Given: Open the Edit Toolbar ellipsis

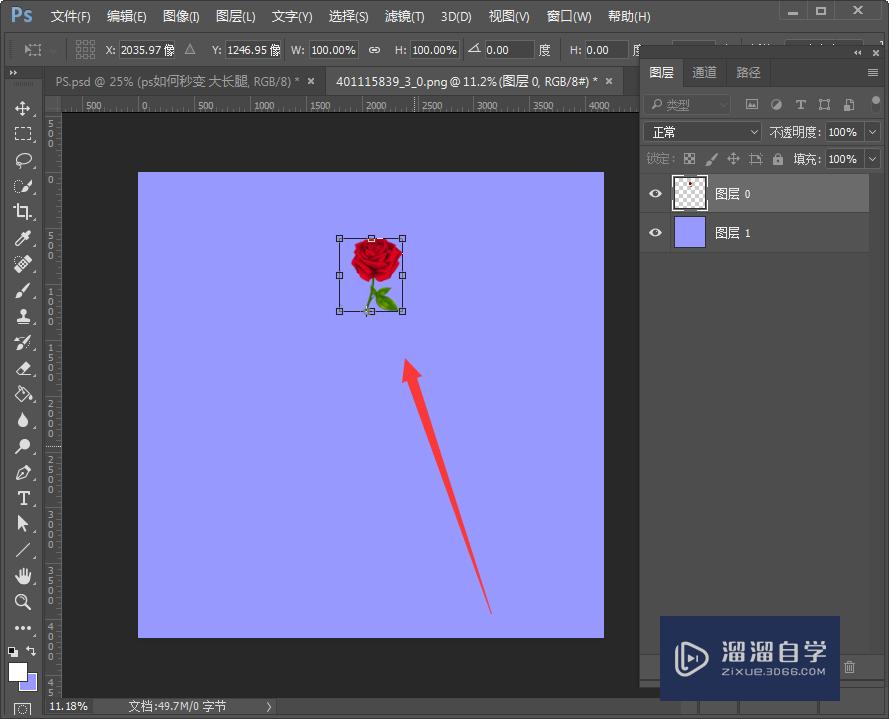Looking at the screenshot, I should tap(23, 628).
